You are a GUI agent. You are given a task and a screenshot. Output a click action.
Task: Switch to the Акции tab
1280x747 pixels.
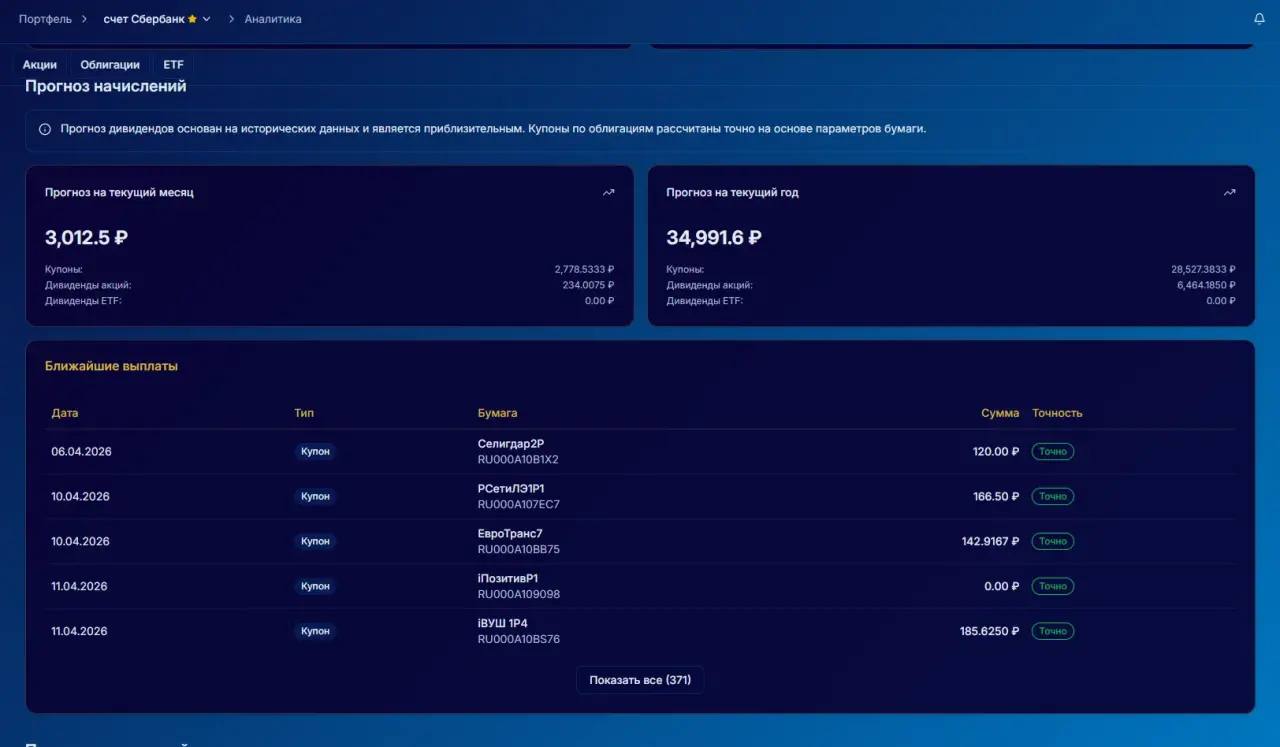[x=40, y=65]
